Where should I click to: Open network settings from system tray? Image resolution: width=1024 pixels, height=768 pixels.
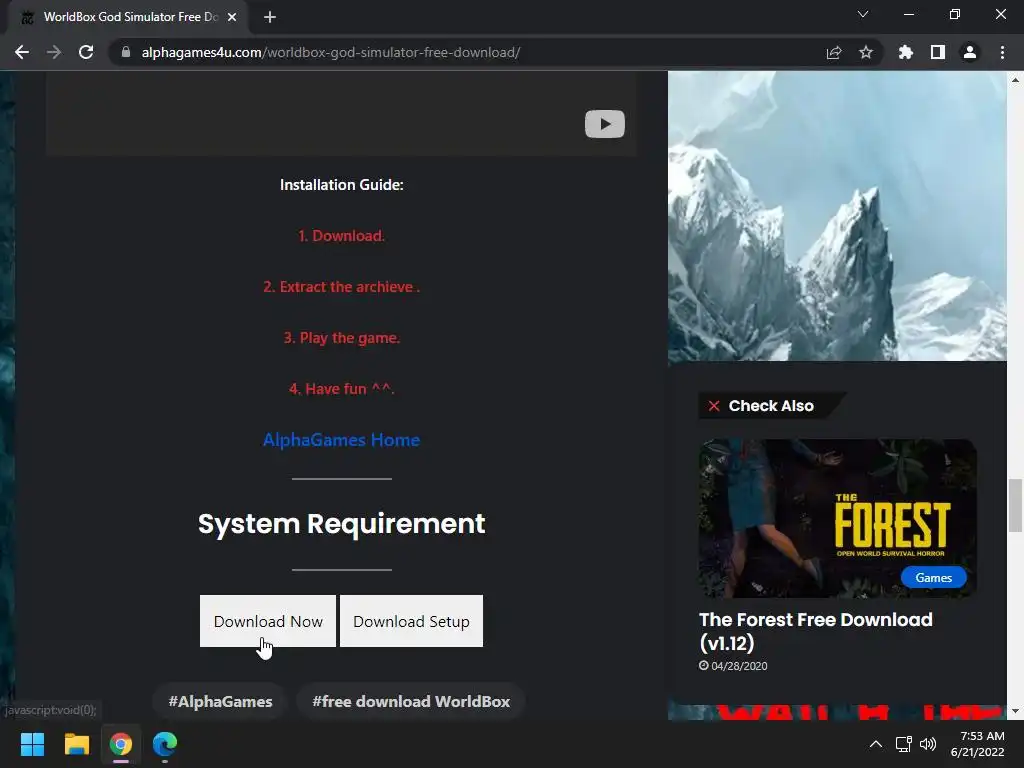coord(904,744)
